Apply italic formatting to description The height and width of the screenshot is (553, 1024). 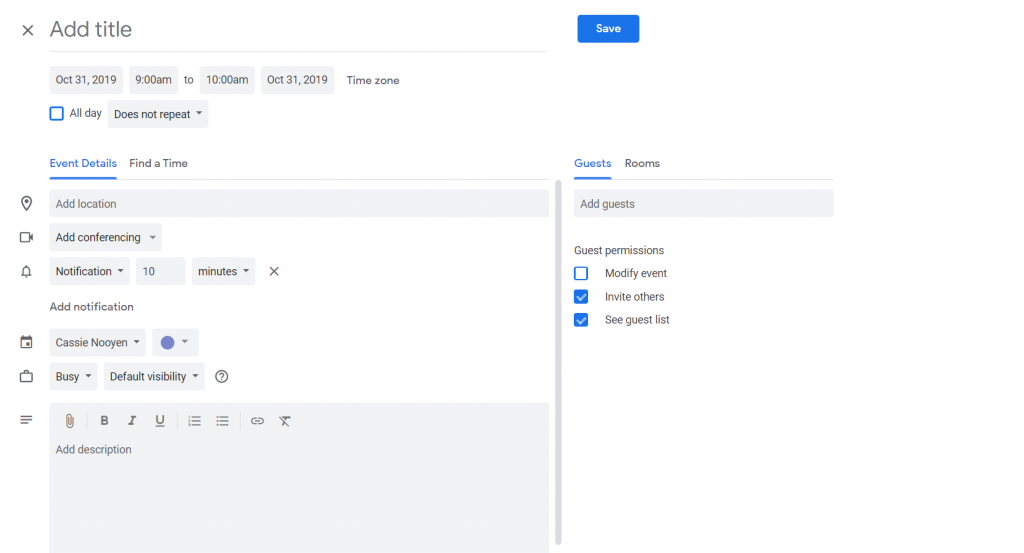(x=131, y=421)
